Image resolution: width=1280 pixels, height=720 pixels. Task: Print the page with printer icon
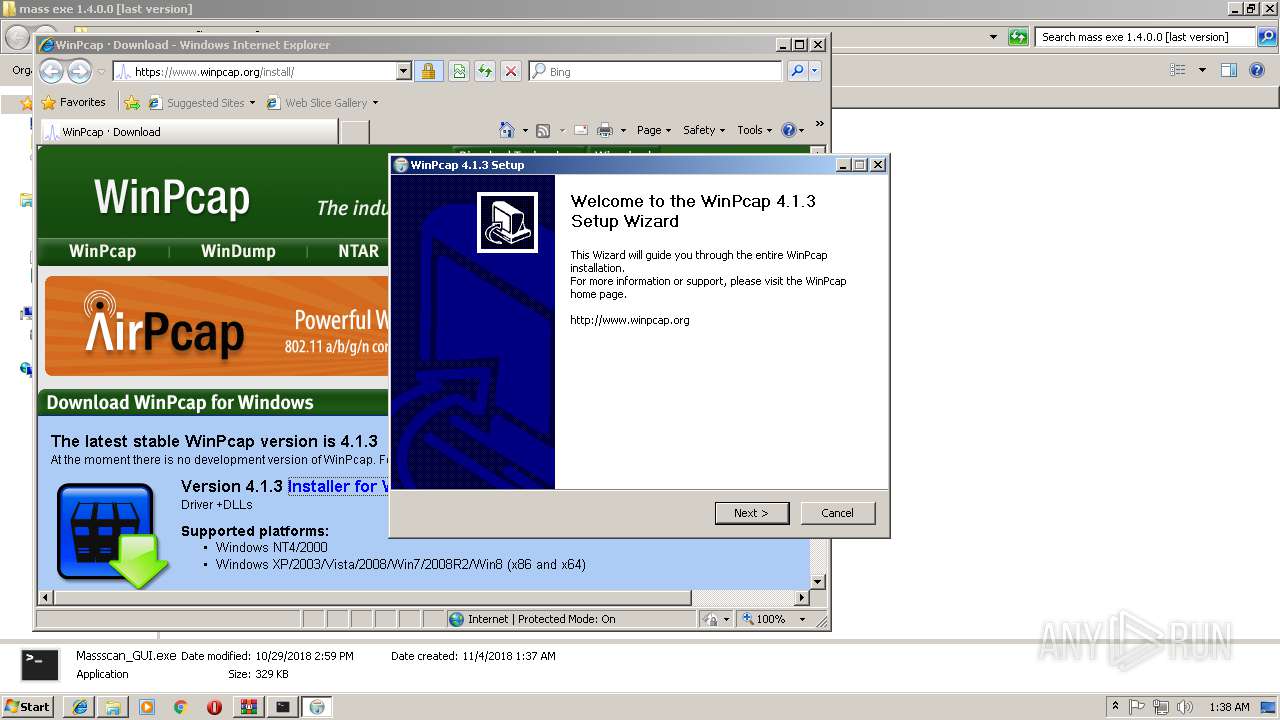pyautogui.click(x=604, y=130)
